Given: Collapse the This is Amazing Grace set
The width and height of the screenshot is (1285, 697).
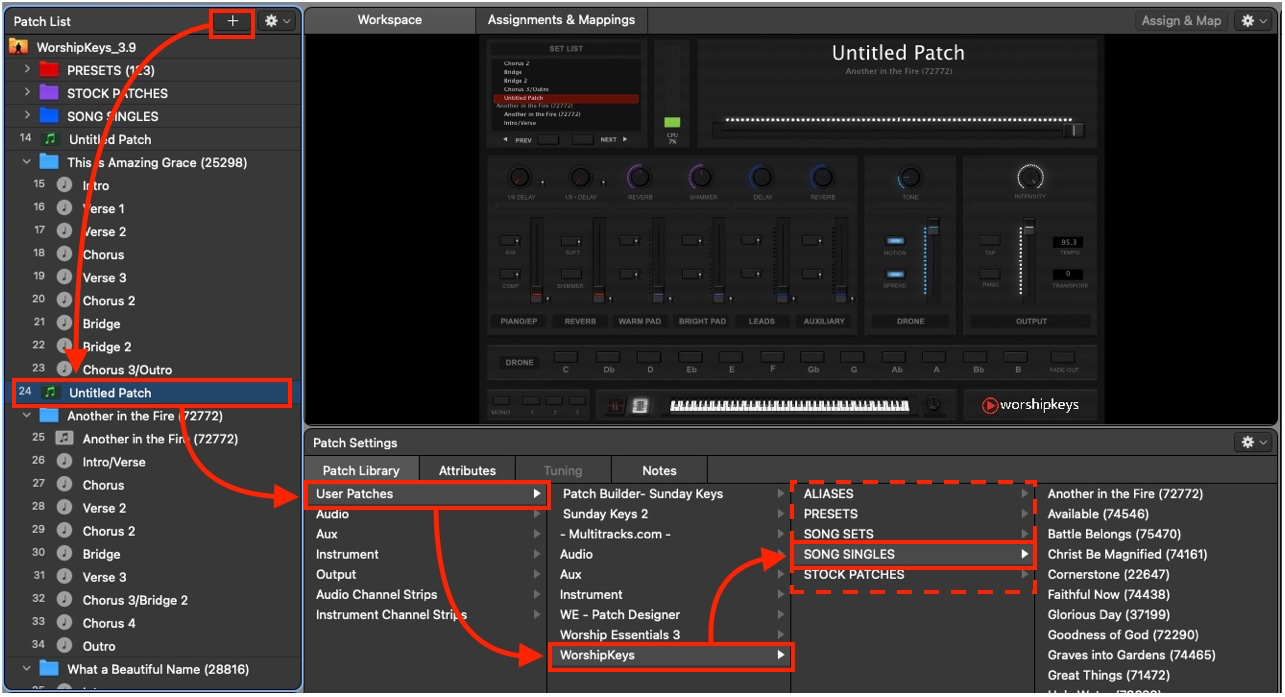Looking at the screenshot, I should click(28, 162).
